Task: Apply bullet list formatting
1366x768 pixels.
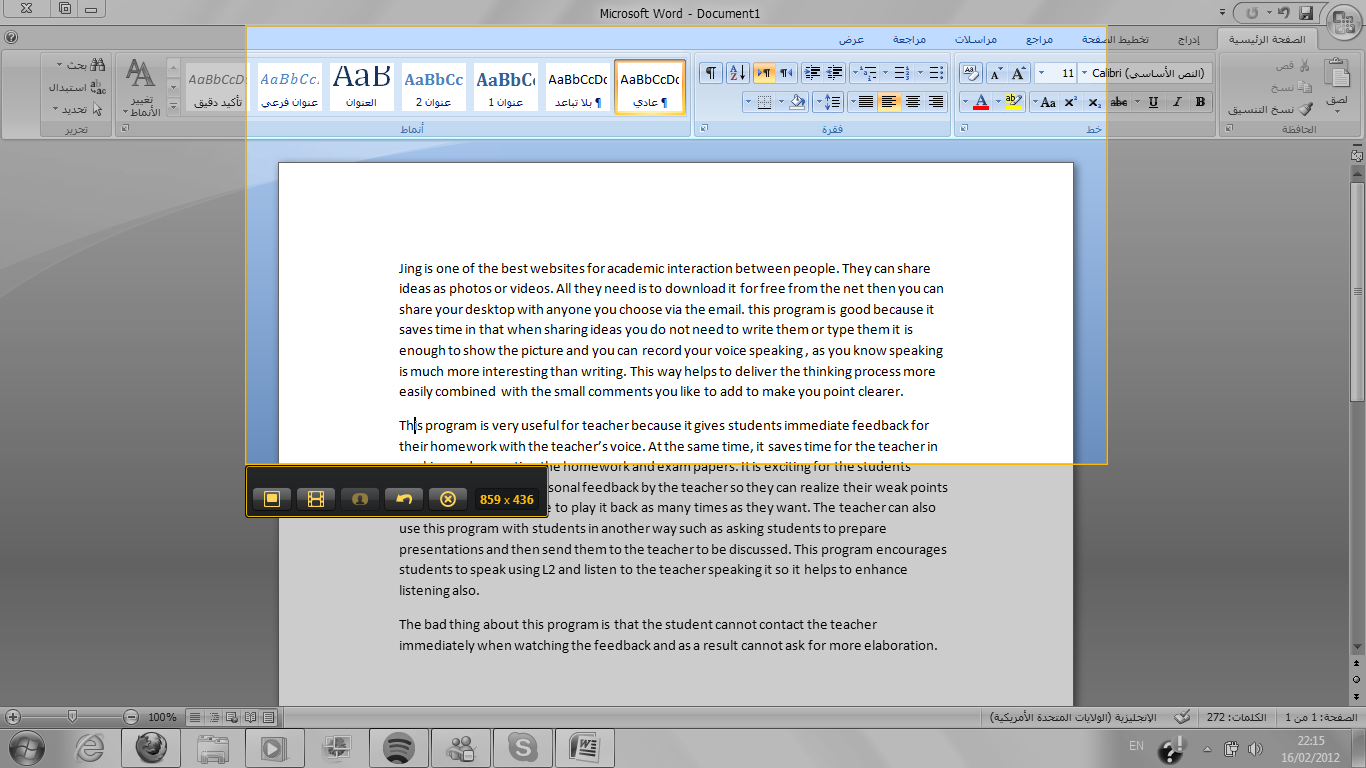Action: point(937,73)
